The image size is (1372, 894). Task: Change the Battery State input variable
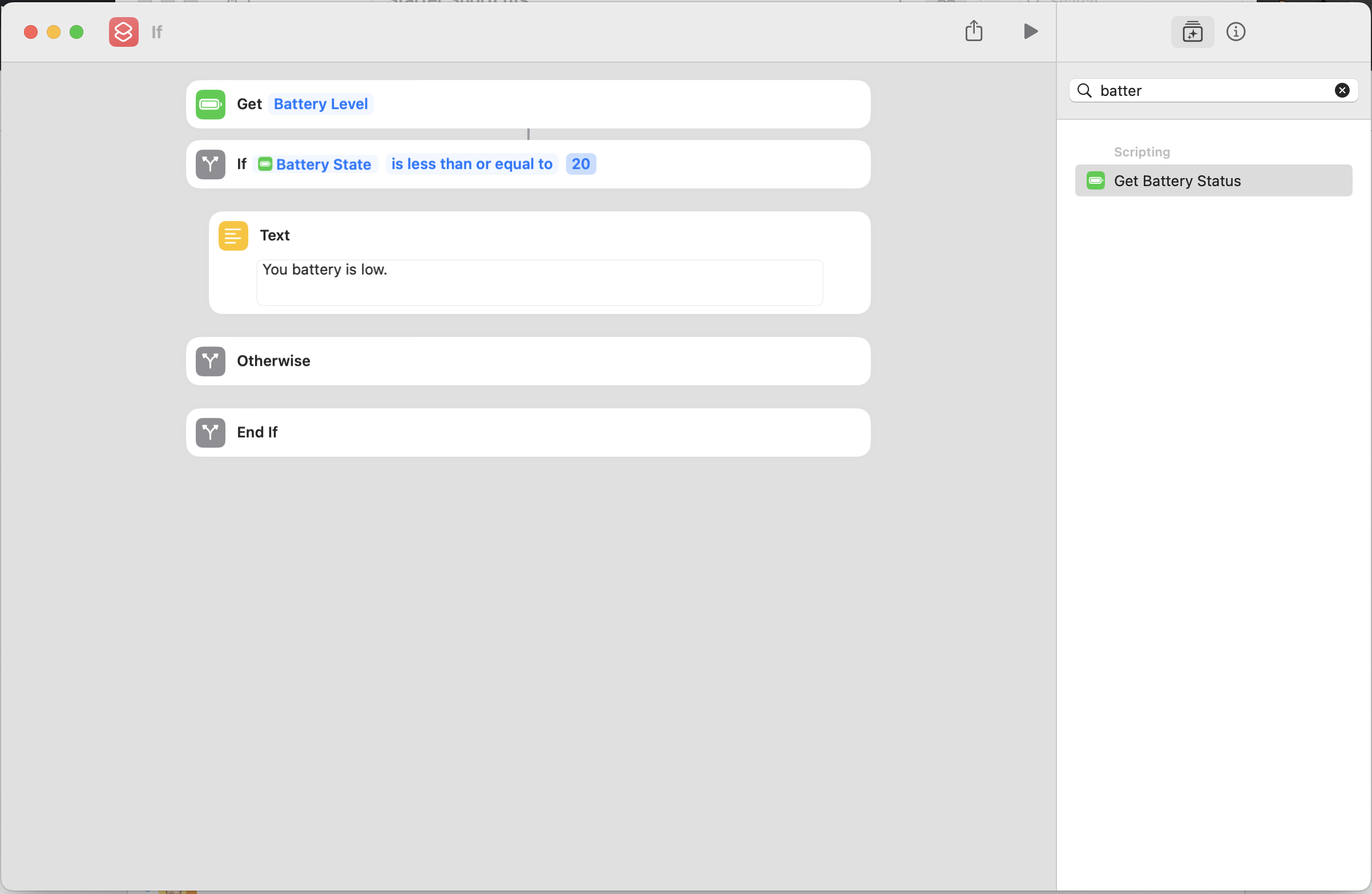click(316, 164)
